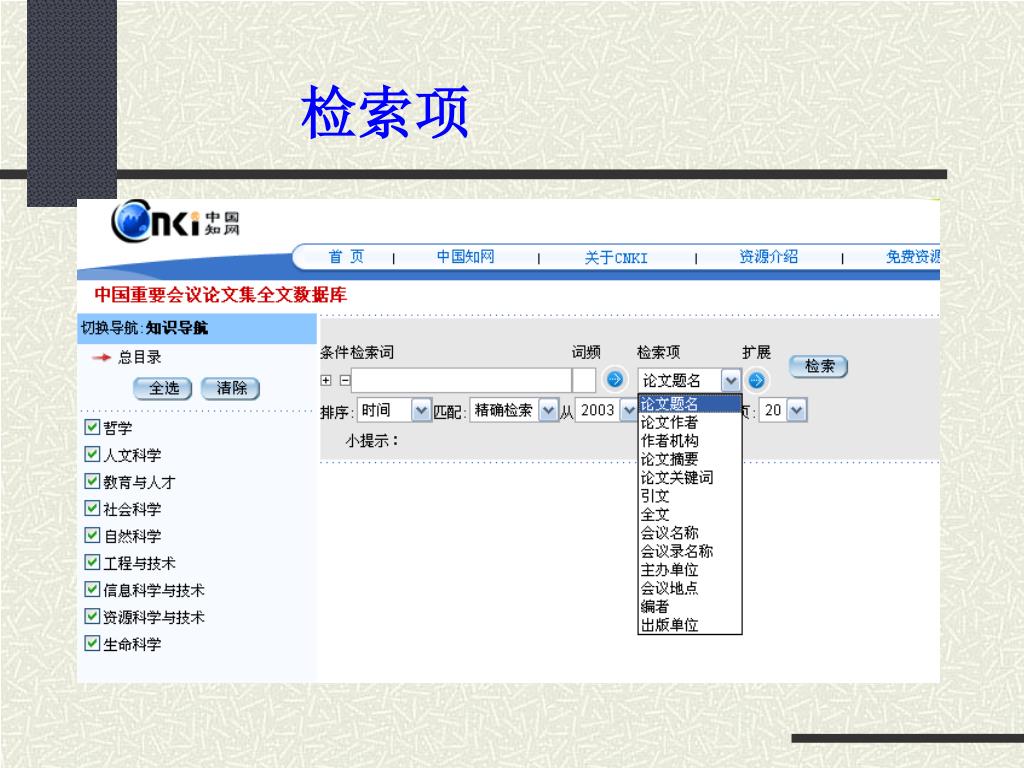Go to 首页 in the navigation bar

pyautogui.click(x=346, y=257)
